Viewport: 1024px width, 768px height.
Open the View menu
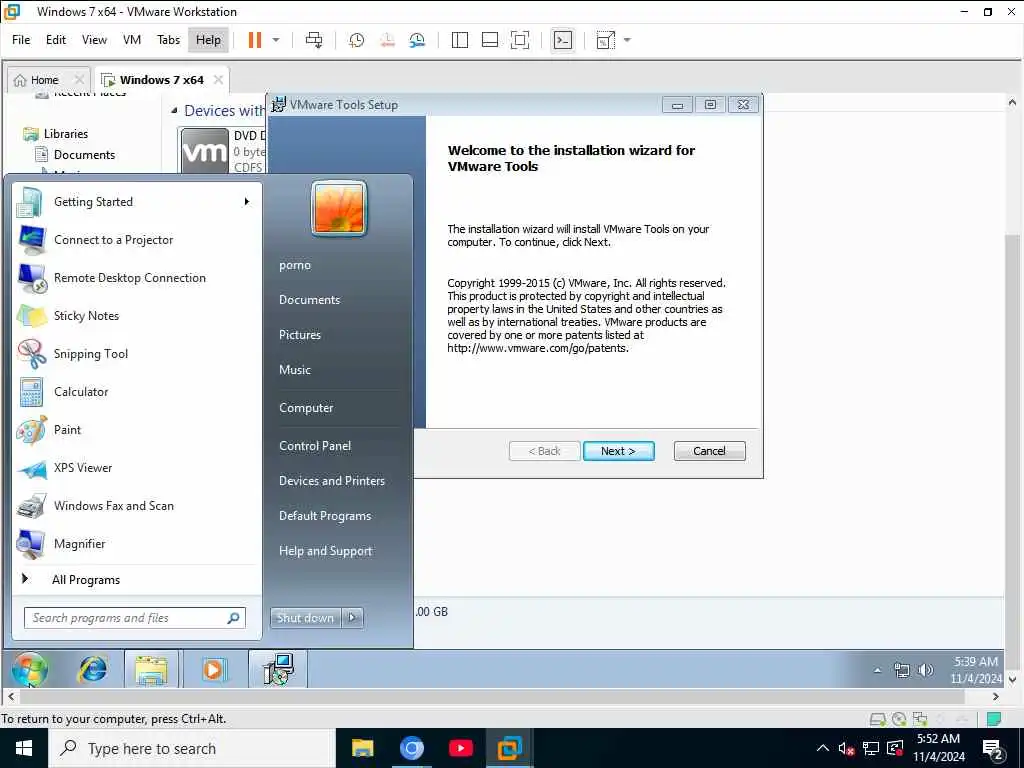click(94, 40)
